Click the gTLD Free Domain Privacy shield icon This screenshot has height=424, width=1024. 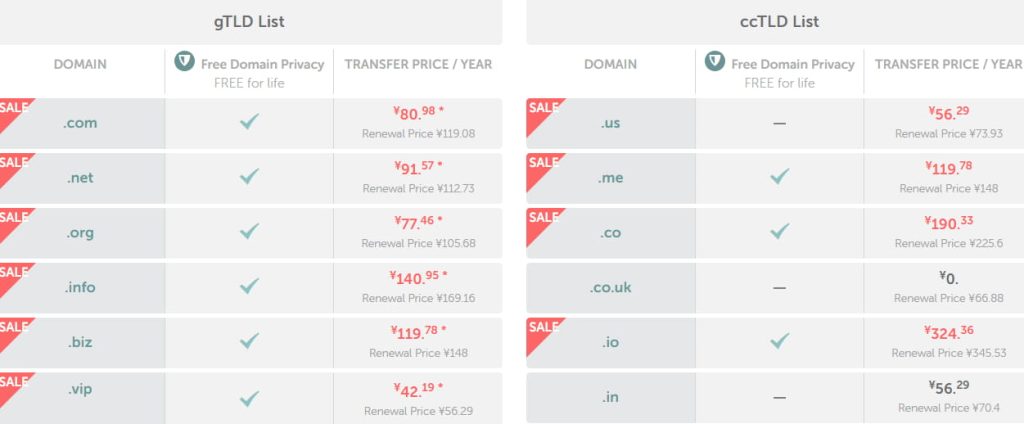coord(184,62)
